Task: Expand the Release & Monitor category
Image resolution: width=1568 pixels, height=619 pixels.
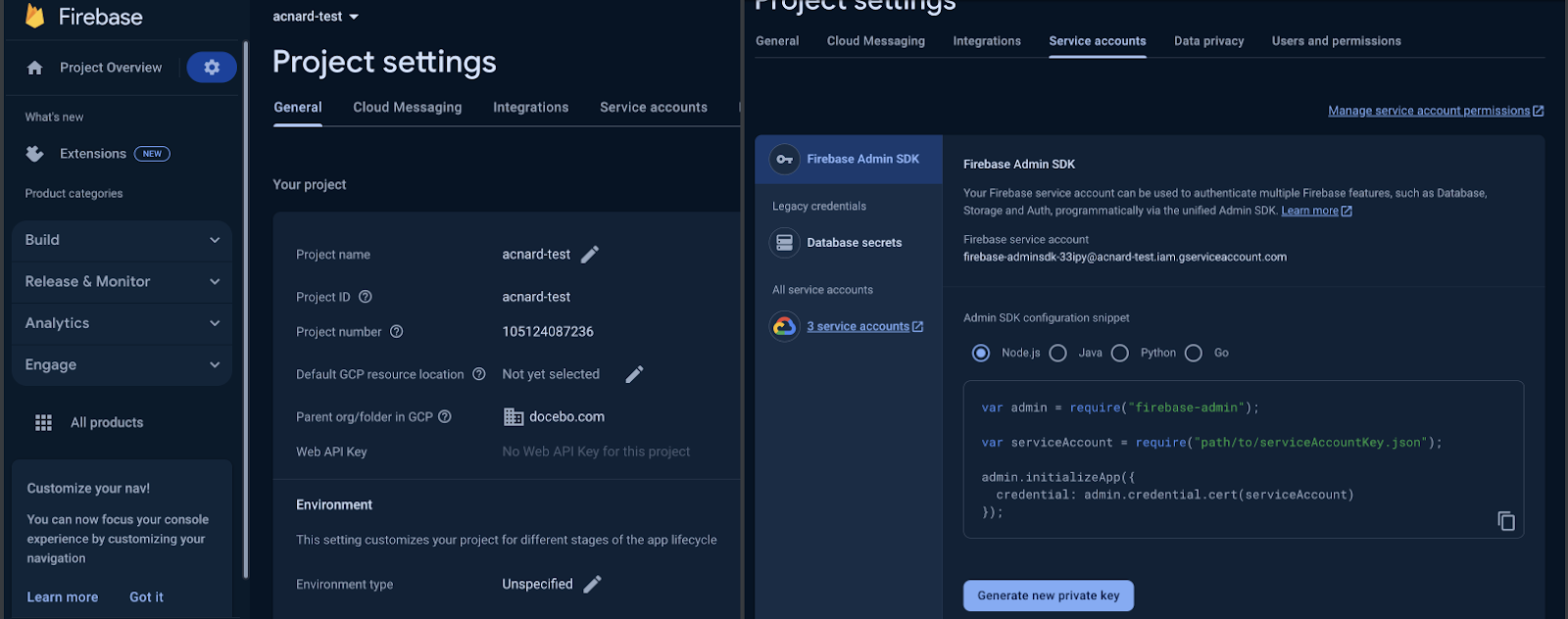Action: tap(122, 282)
